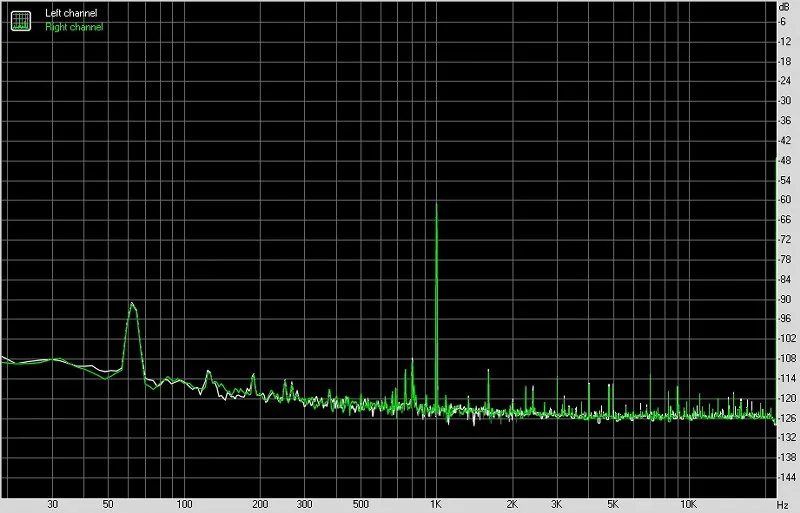This screenshot has width=800, height=513.
Task: Click the -54 dB scale value
Action: 784,180
